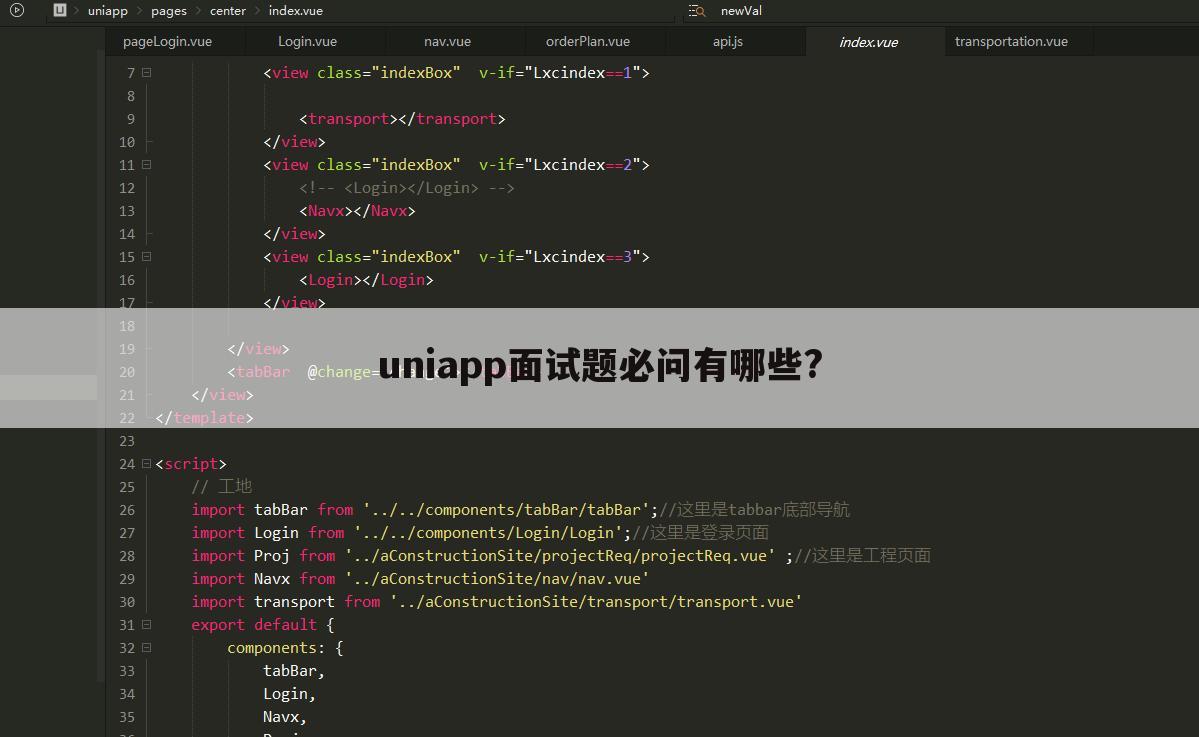Screen dimensions: 1199x737
Task: Collapse the export default block on line 31
Action: [144, 624]
